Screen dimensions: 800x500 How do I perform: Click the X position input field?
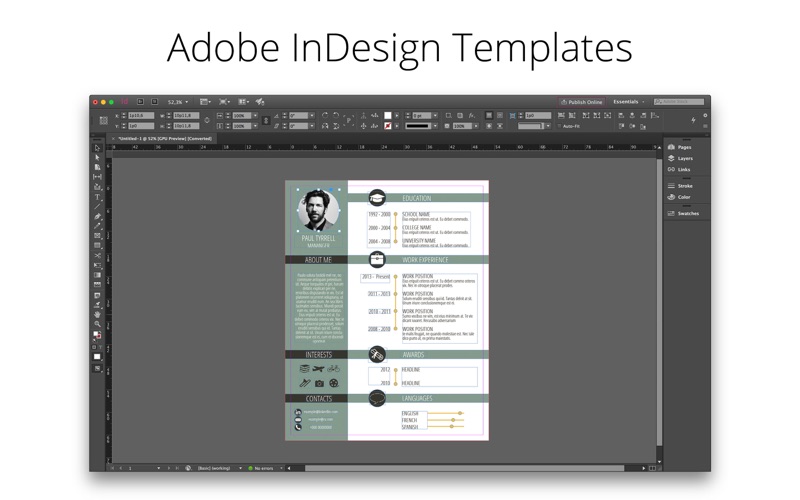pos(140,116)
